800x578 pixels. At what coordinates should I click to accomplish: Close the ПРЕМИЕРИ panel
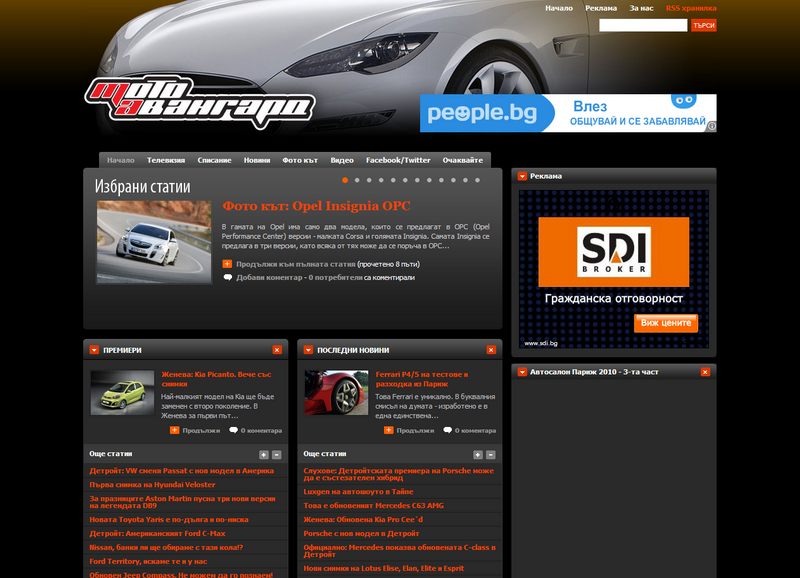[x=277, y=350]
